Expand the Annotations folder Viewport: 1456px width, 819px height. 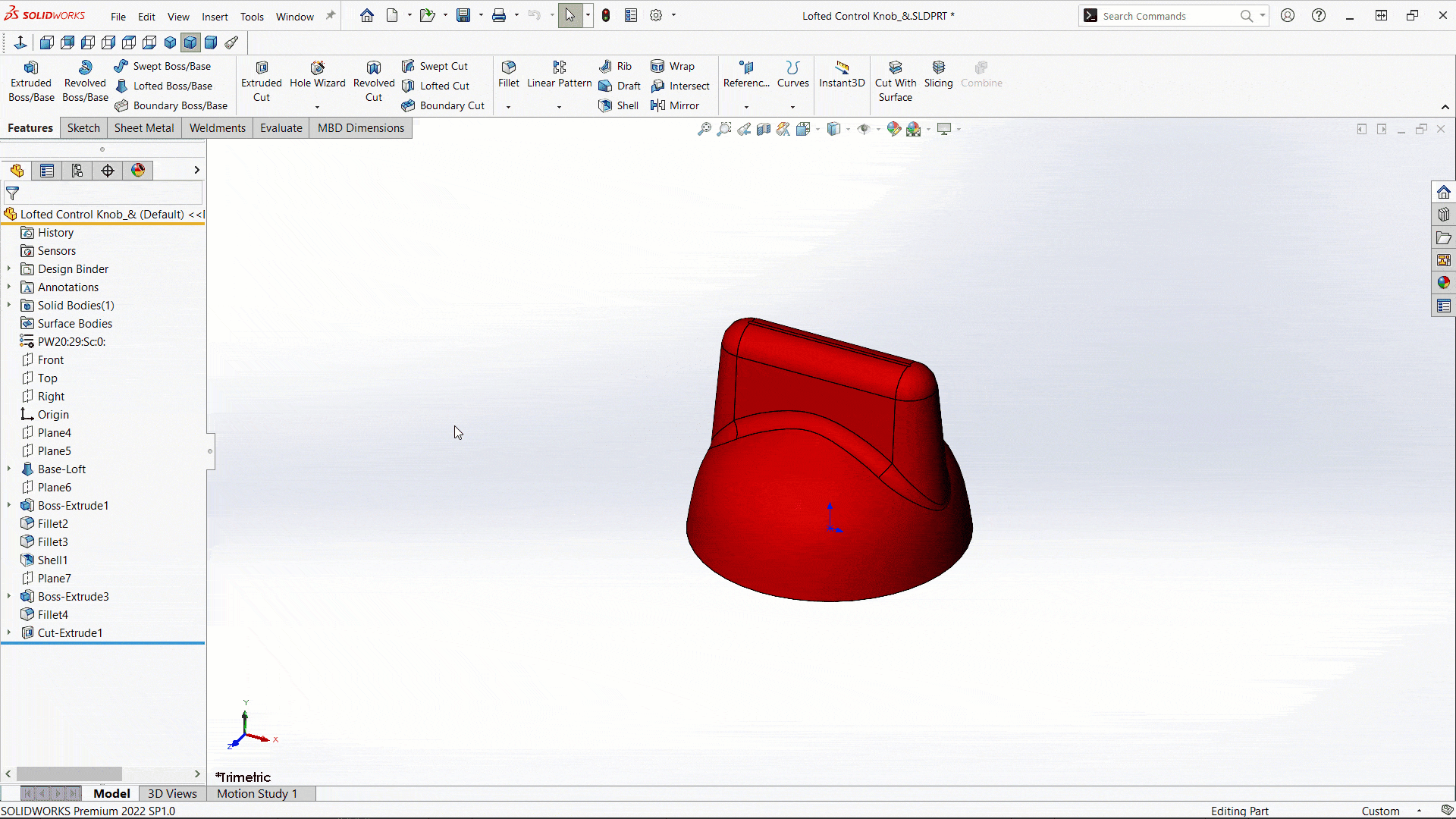(x=9, y=287)
